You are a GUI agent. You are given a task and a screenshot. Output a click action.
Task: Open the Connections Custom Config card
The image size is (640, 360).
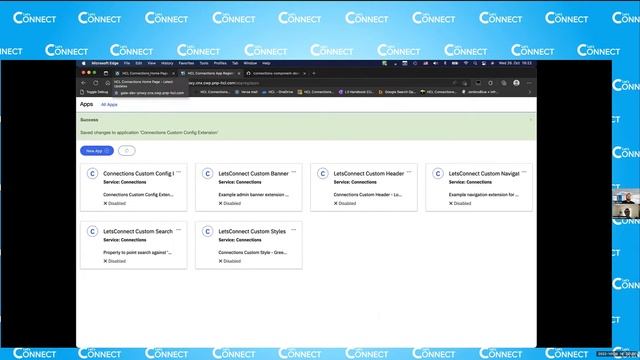pyautogui.click(x=134, y=187)
